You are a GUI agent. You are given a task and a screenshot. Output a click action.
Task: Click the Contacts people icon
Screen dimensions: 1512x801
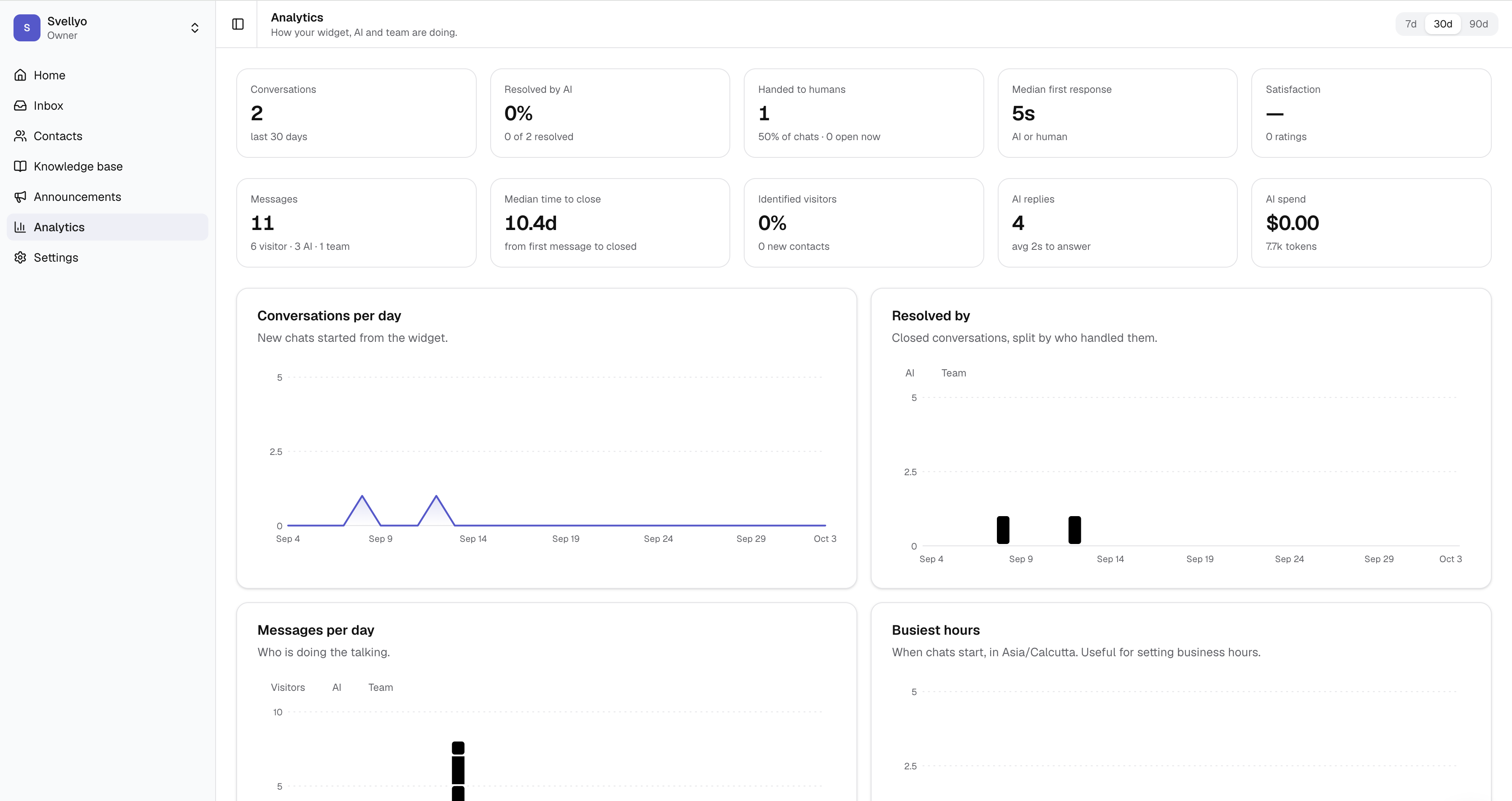tap(21, 136)
